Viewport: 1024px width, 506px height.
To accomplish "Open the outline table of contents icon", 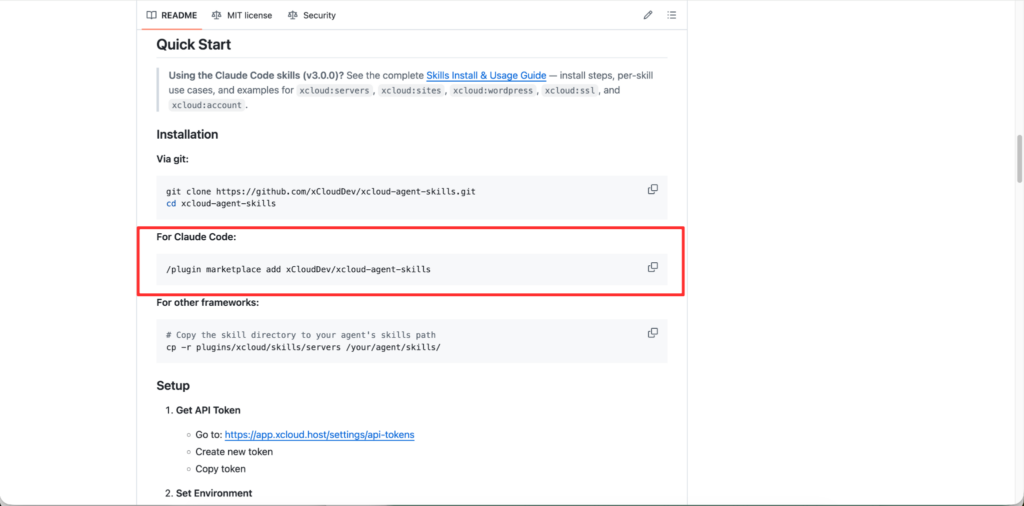I will coord(671,15).
